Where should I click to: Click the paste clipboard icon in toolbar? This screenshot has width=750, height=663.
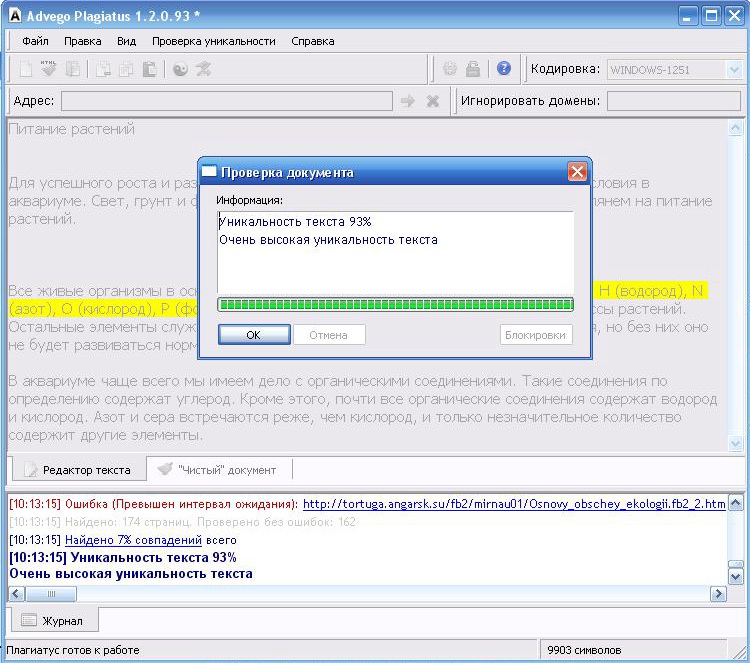149,69
